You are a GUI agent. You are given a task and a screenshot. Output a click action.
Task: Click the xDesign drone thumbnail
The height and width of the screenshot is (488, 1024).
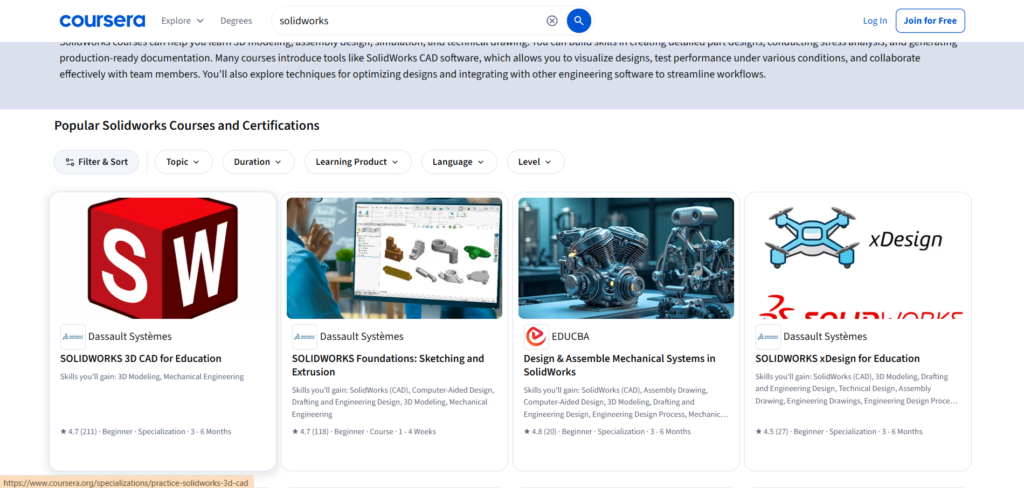pyautogui.click(x=858, y=258)
